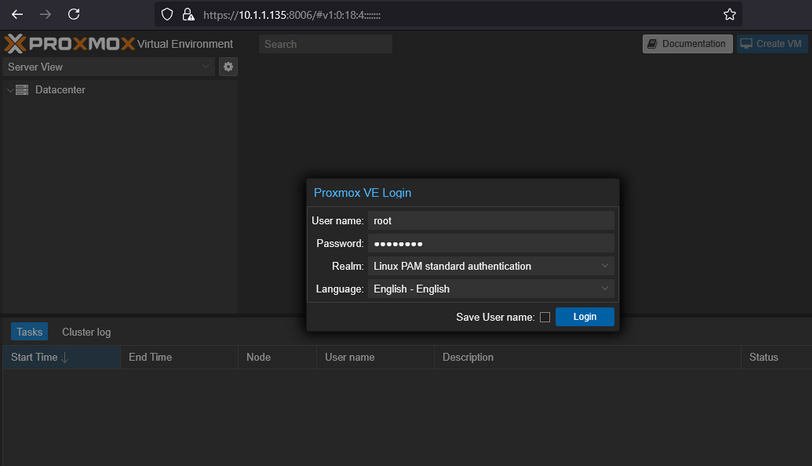Bookmark this page with the star icon
Screen dimensions: 812x466
click(x=730, y=14)
